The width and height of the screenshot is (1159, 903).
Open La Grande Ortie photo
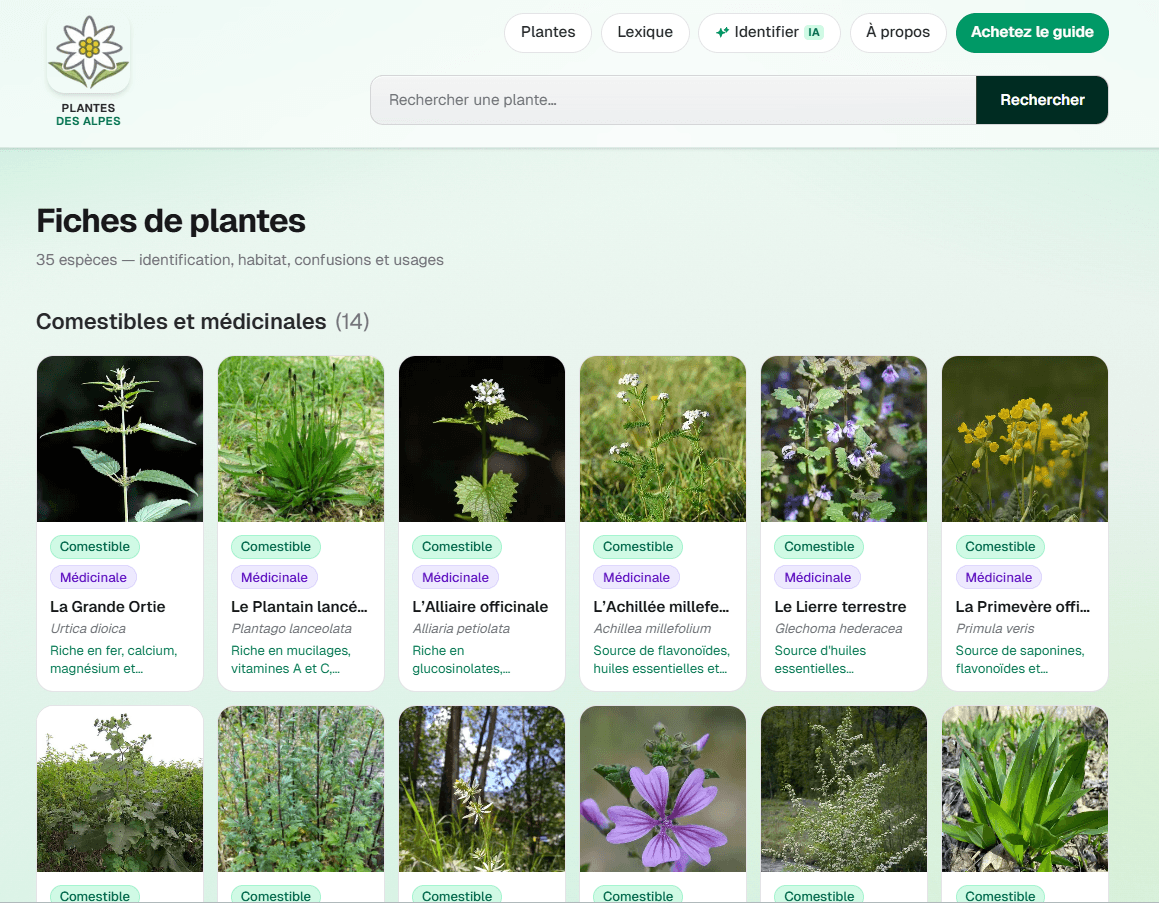pyautogui.click(x=120, y=439)
